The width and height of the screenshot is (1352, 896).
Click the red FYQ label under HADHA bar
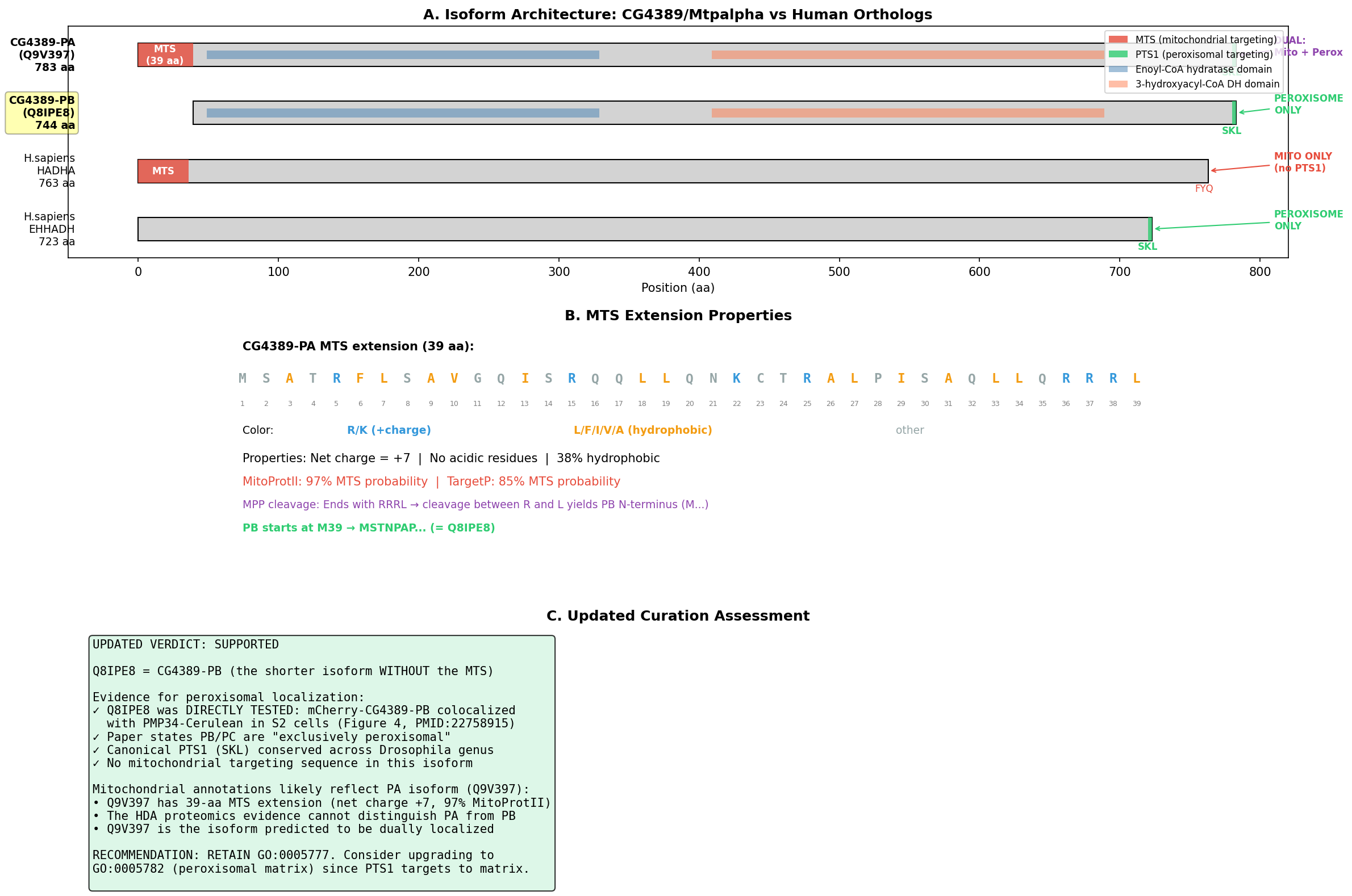tap(1204, 189)
